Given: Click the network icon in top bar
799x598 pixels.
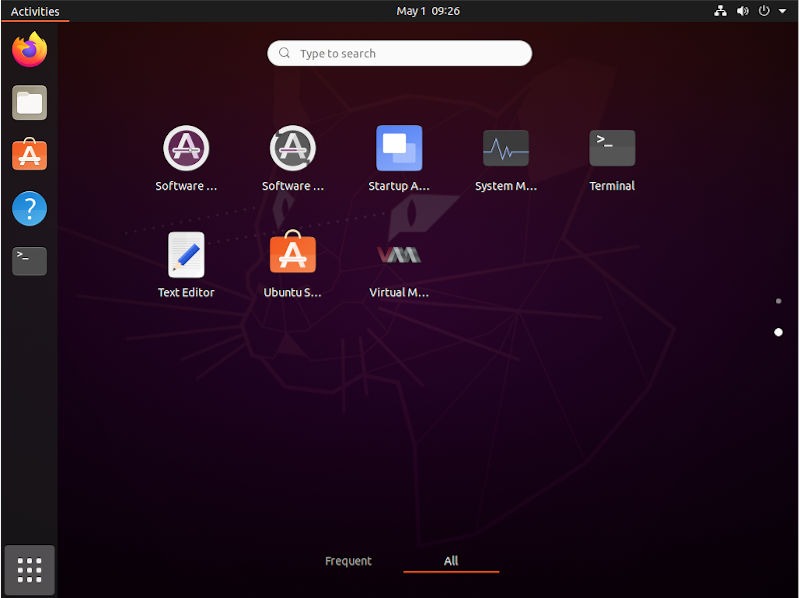Looking at the screenshot, I should (x=720, y=11).
